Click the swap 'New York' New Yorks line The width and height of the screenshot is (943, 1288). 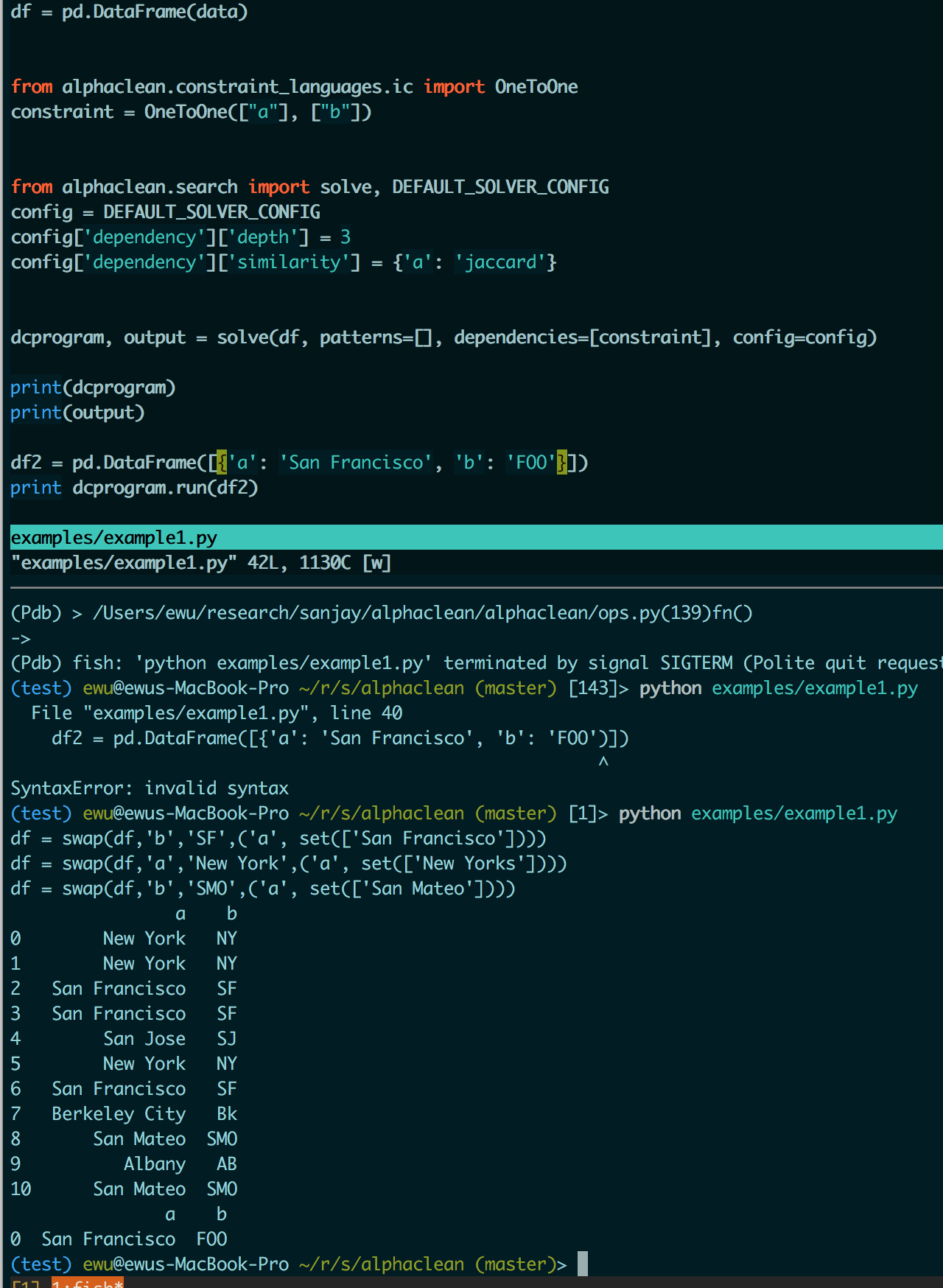coord(289,864)
